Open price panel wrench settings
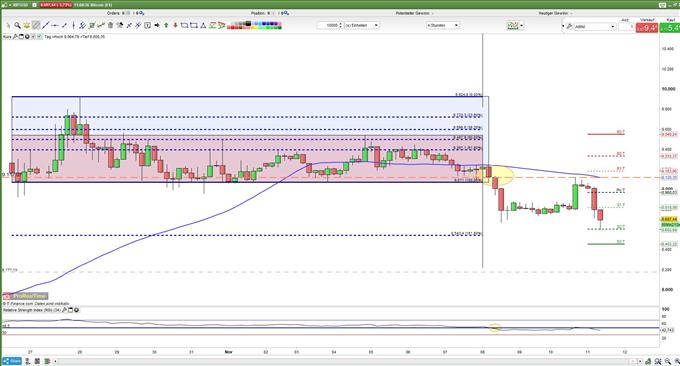680x366 pixels. (x=16, y=37)
